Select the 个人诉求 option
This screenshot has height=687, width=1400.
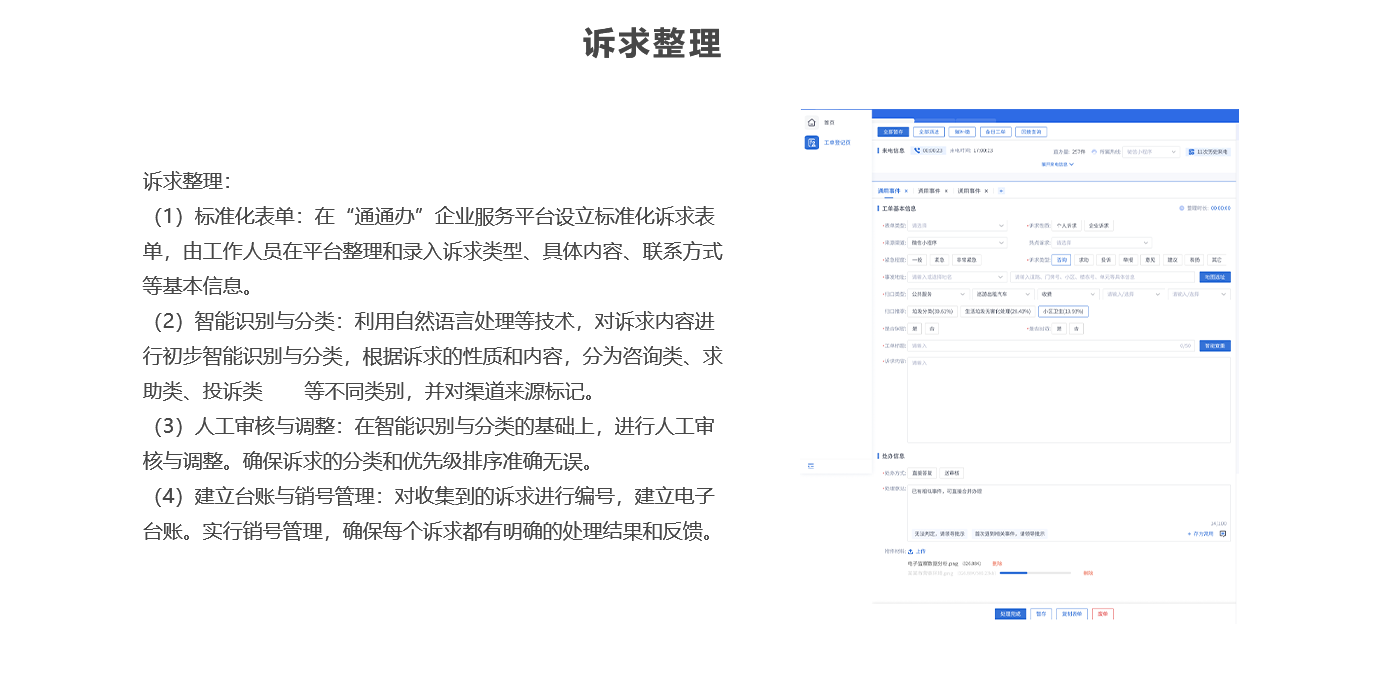pyautogui.click(x=1067, y=226)
